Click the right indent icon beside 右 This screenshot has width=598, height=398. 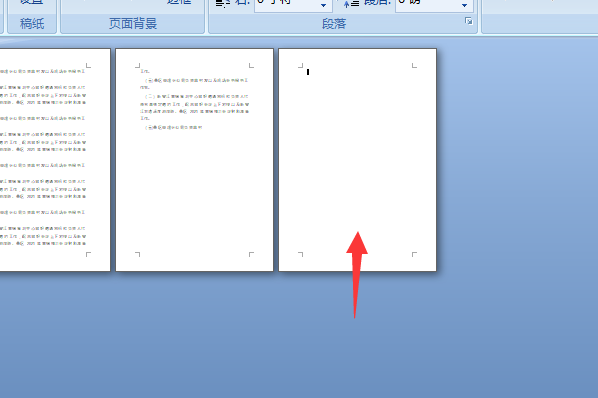point(223,3)
